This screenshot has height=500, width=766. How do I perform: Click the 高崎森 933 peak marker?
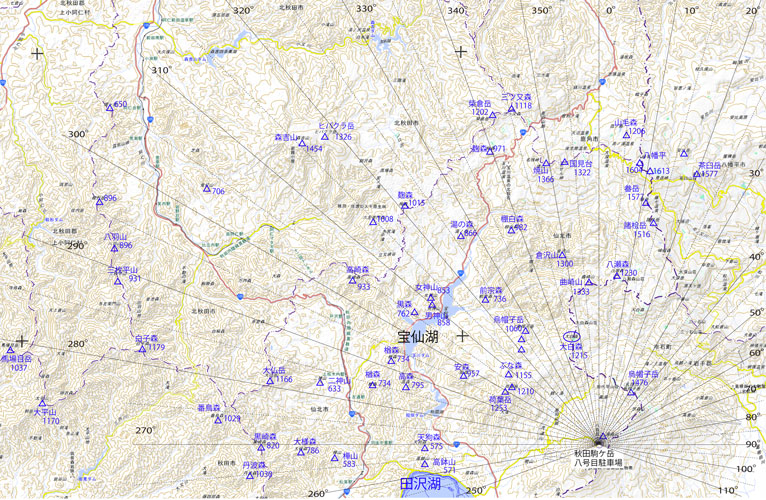click(x=352, y=279)
